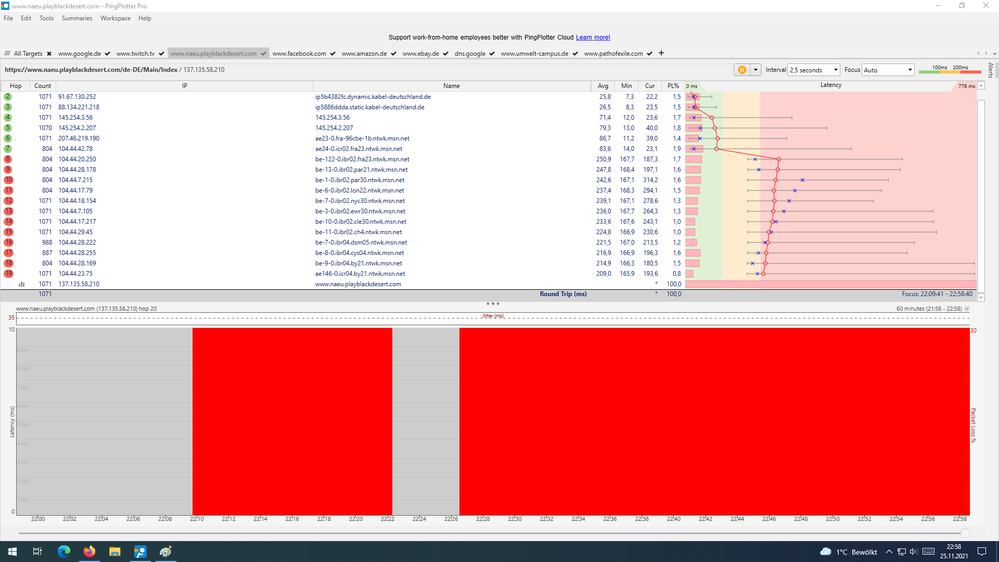Image resolution: width=999 pixels, height=562 pixels.
Task: Select red hop 8 circle icon
Action: (8, 159)
